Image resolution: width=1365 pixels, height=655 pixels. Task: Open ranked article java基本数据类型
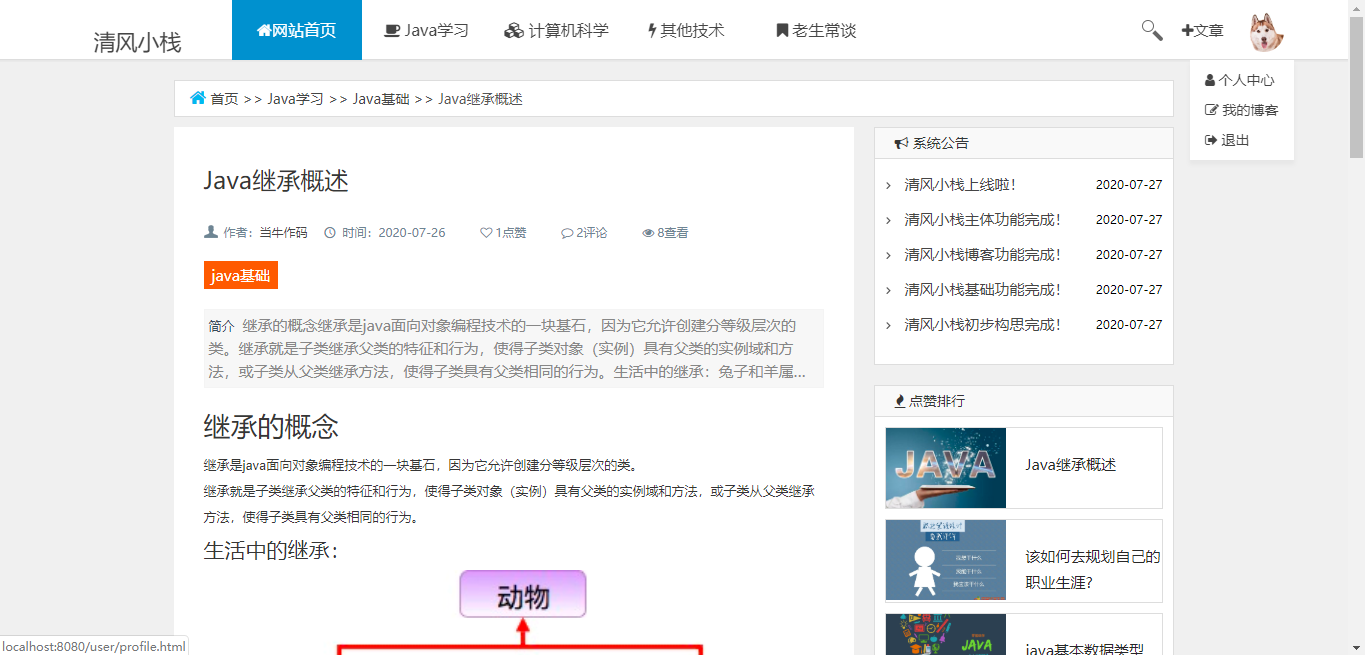click(1085, 650)
